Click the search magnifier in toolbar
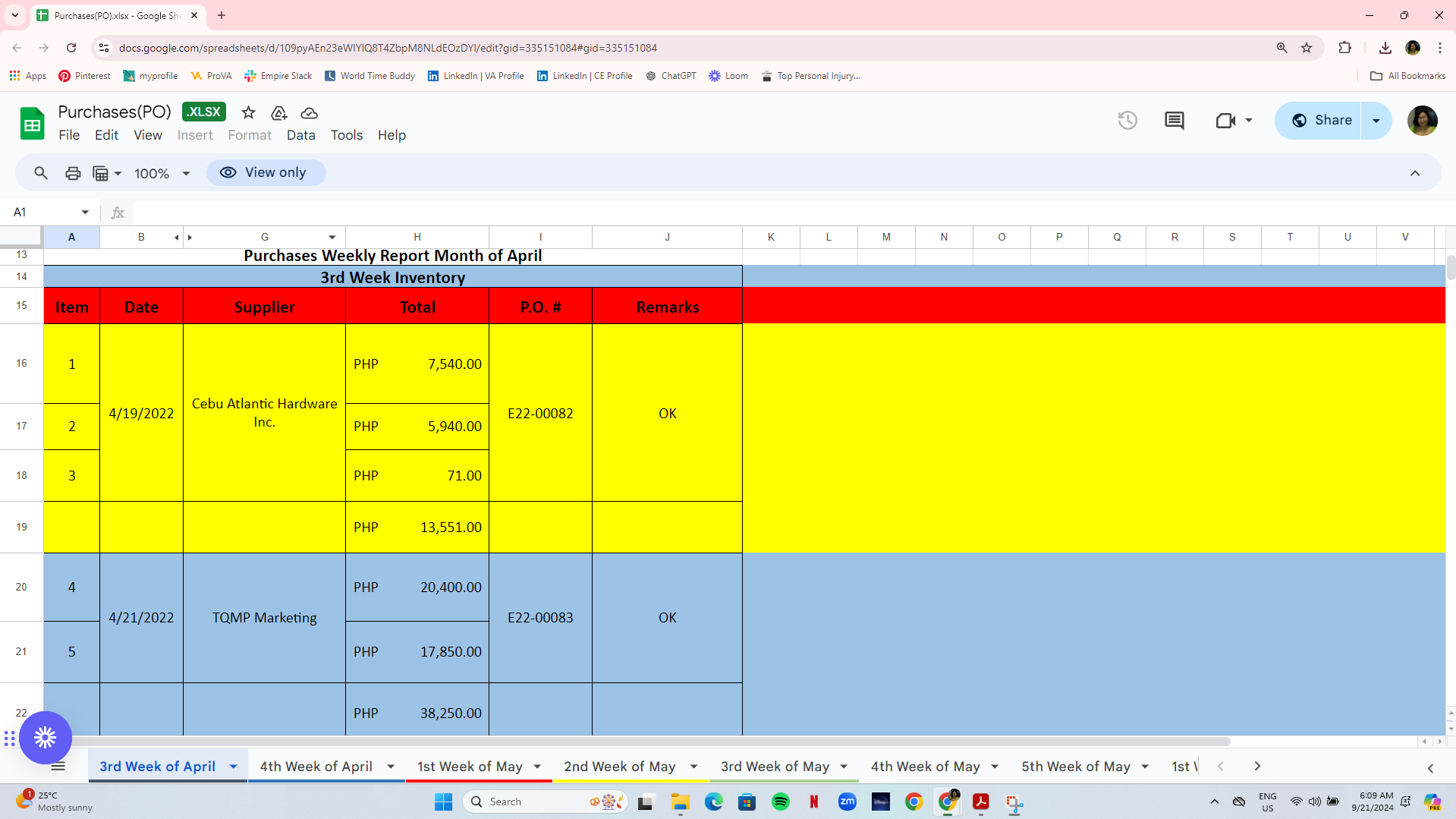 point(41,173)
